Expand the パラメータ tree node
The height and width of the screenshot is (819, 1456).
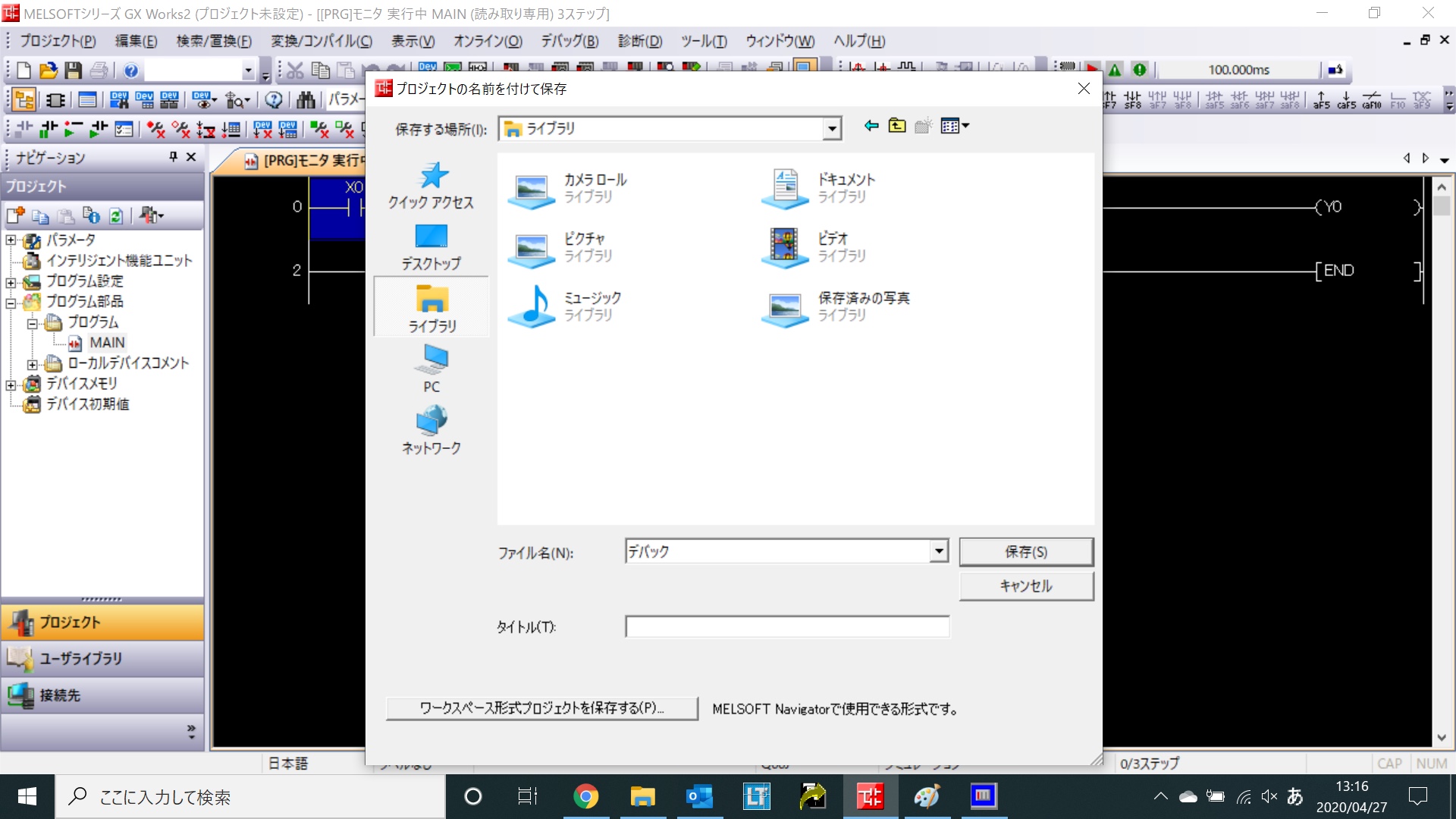coord(11,240)
